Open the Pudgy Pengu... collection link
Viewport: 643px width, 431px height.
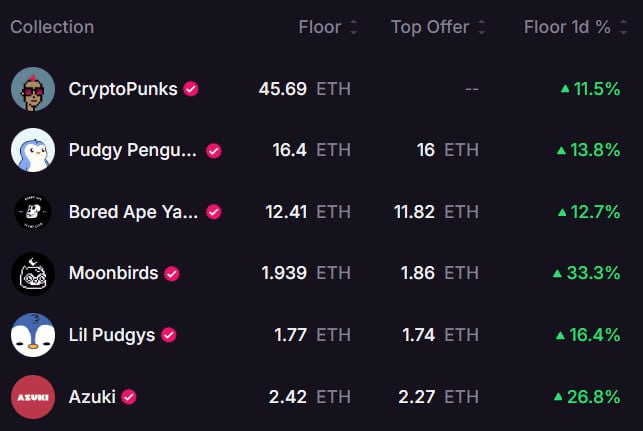pos(132,151)
